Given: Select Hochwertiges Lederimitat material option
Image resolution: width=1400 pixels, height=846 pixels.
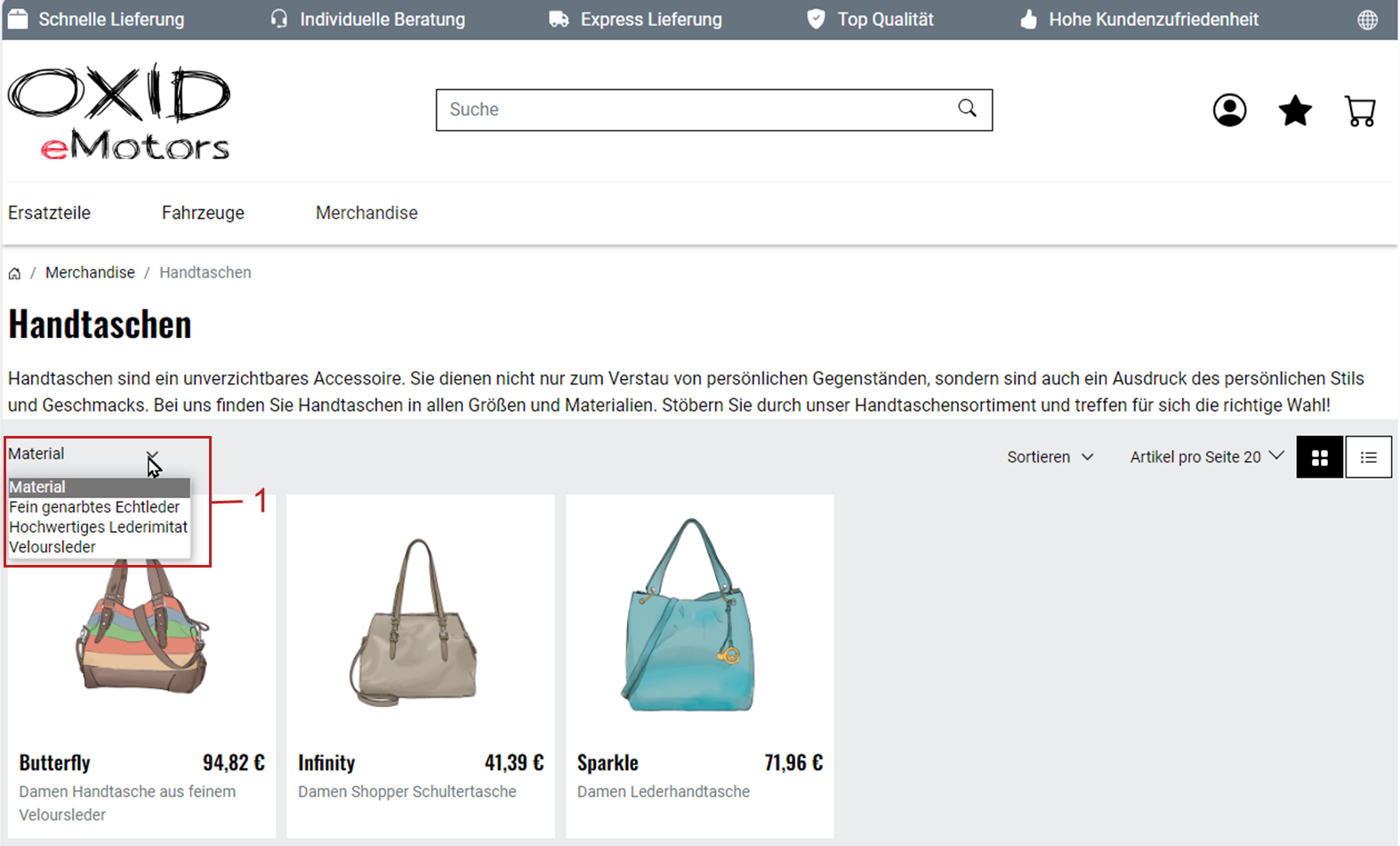Looking at the screenshot, I should click(x=98, y=528).
